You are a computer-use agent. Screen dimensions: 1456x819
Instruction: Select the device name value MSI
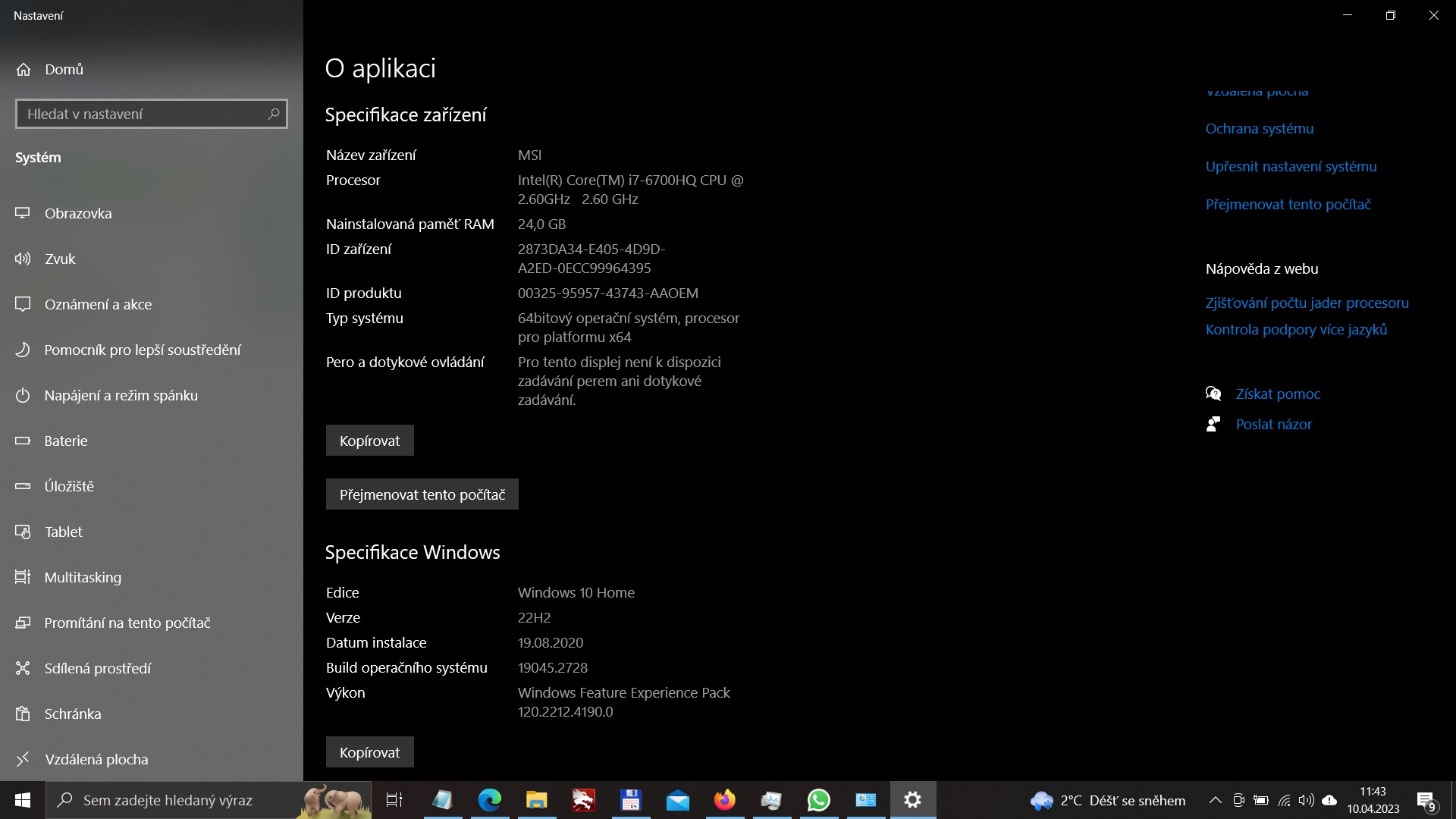coord(529,155)
